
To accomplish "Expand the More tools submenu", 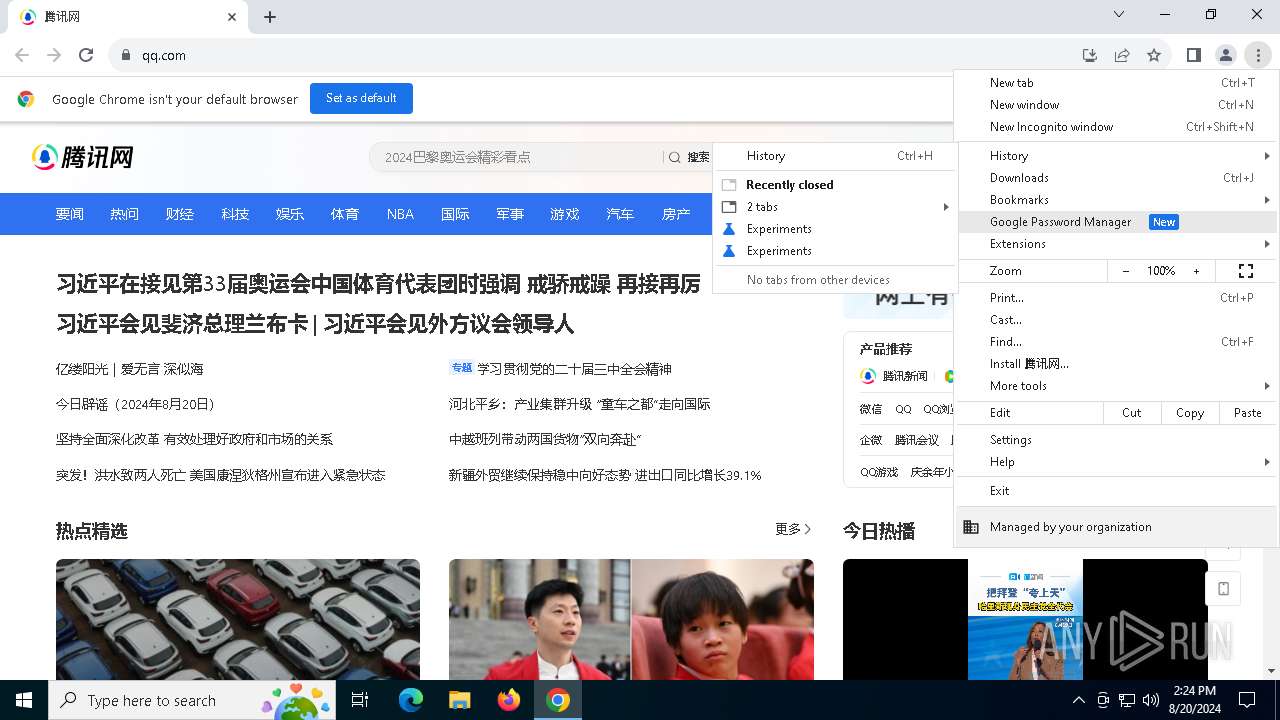I will click(1117, 386).
